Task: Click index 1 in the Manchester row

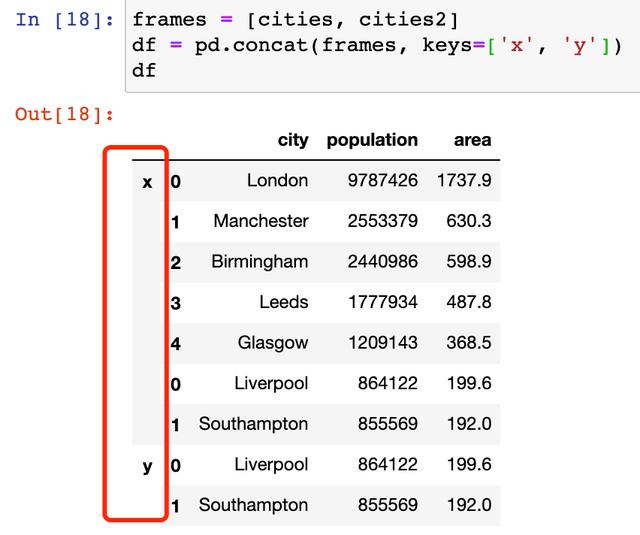Action: tap(176, 222)
